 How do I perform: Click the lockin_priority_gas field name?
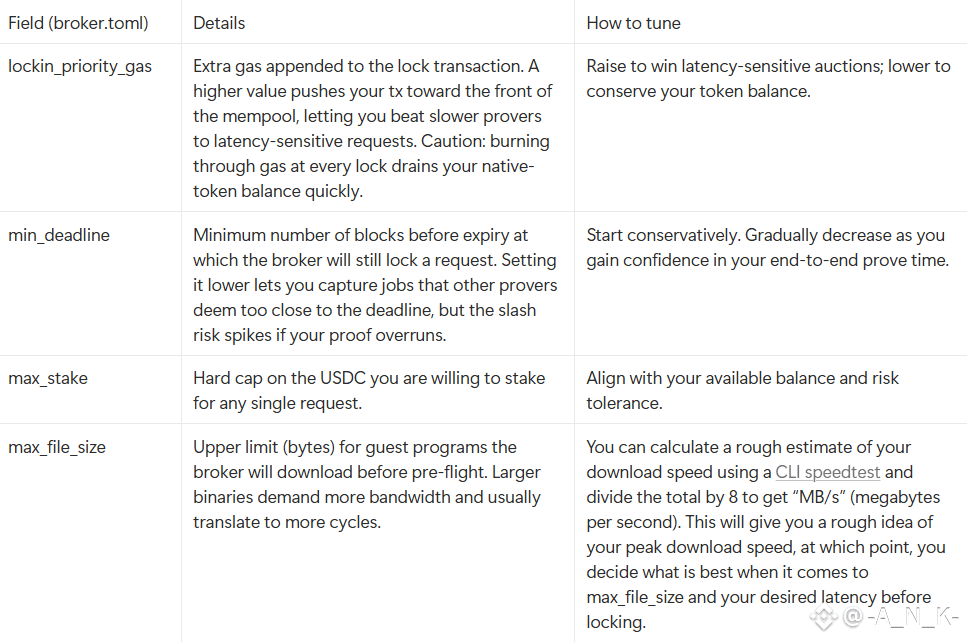(80, 67)
